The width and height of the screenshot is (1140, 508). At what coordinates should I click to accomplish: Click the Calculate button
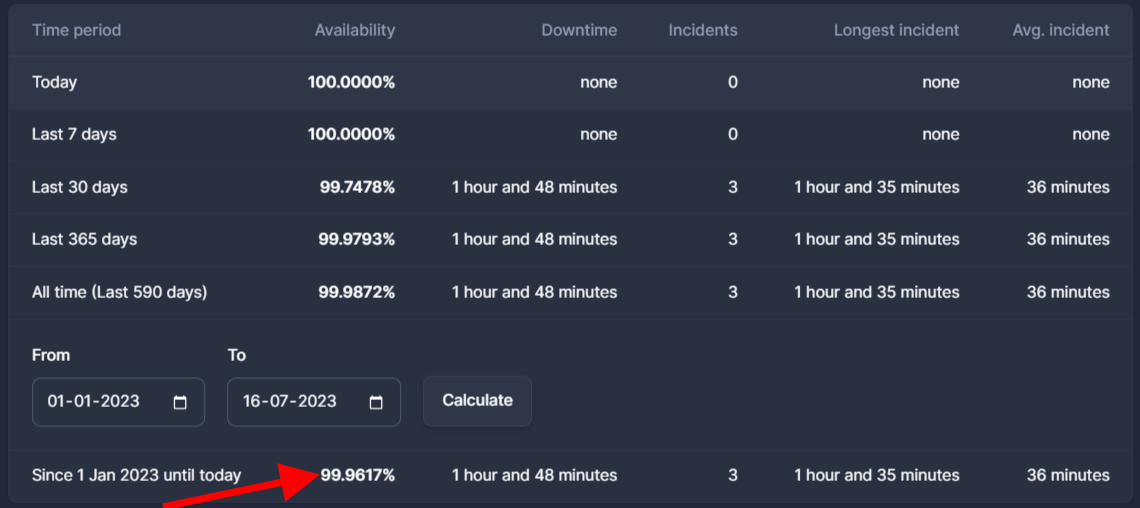pos(478,400)
